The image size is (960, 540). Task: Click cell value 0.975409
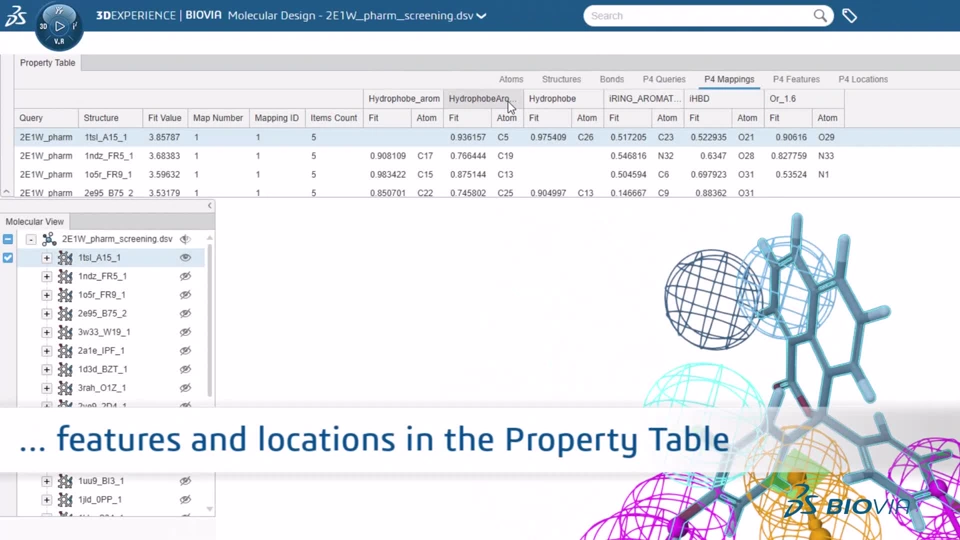(x=548, y=137)
